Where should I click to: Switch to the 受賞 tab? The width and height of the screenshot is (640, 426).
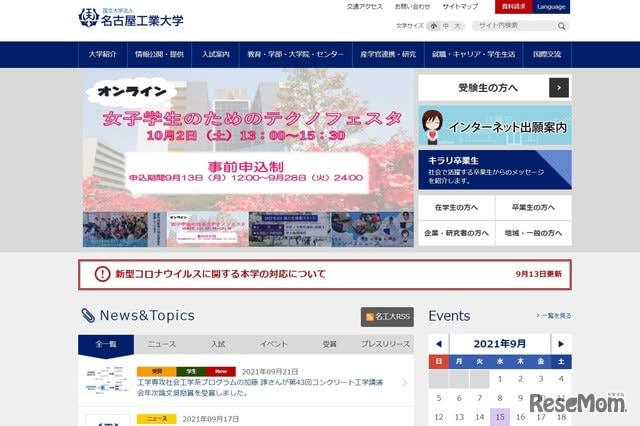tap(329, 344)
